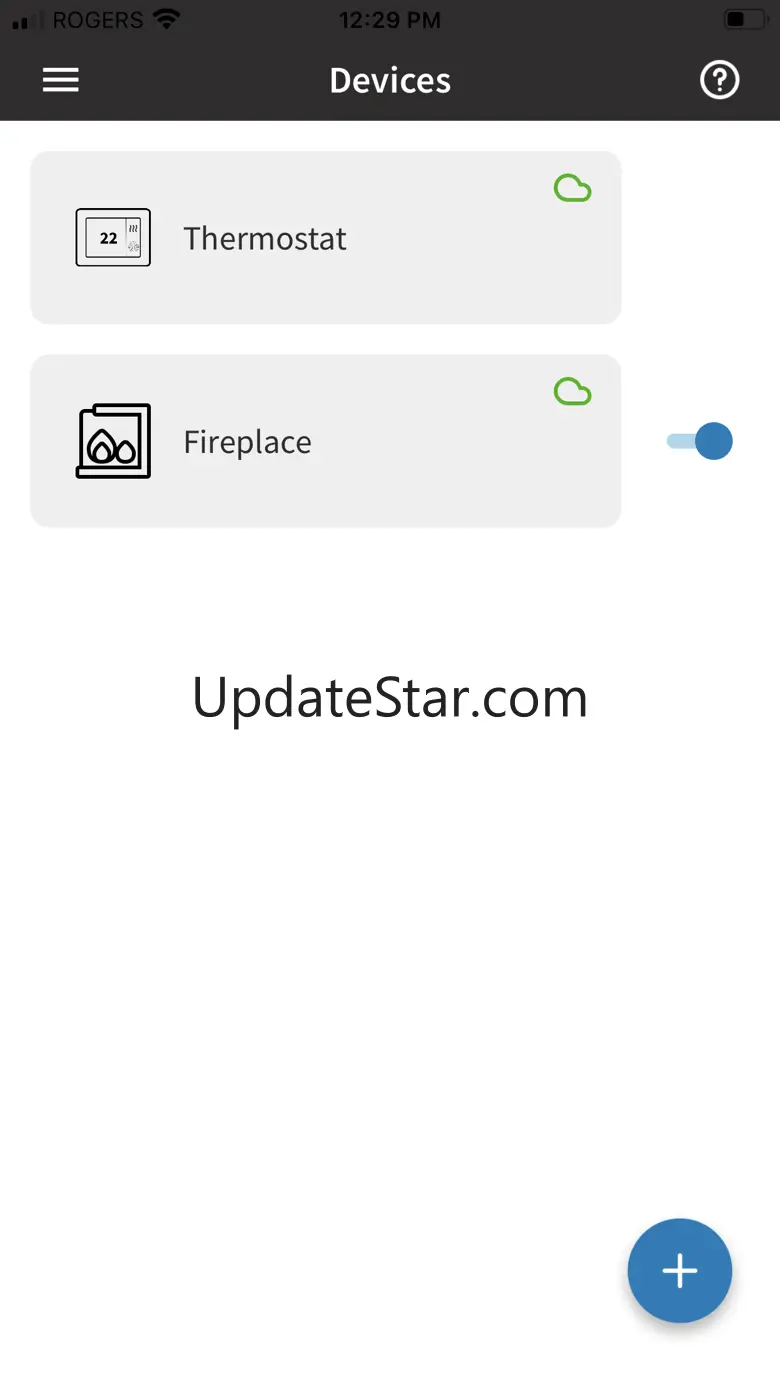Click the Fireplace label text
This screenshot has width=780, height=1387.
(x=247, y=442)
